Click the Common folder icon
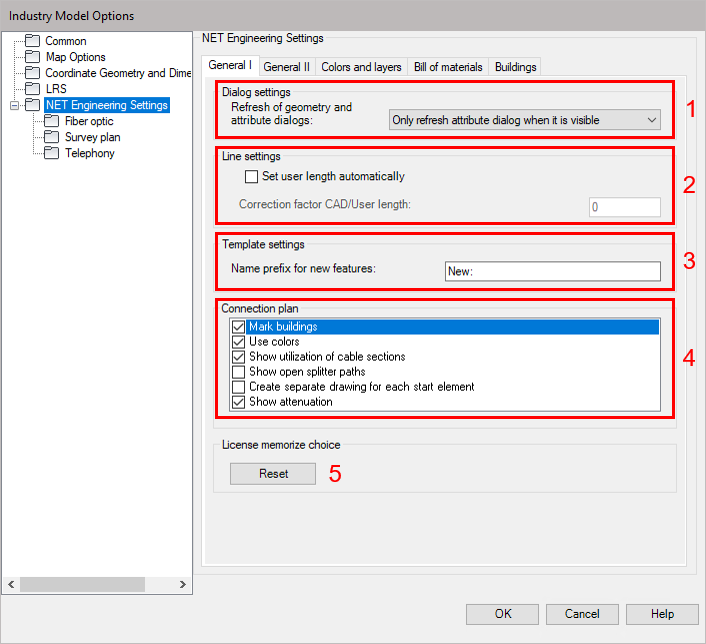This screenshot has width=706, height=644. tap(32, 41)
